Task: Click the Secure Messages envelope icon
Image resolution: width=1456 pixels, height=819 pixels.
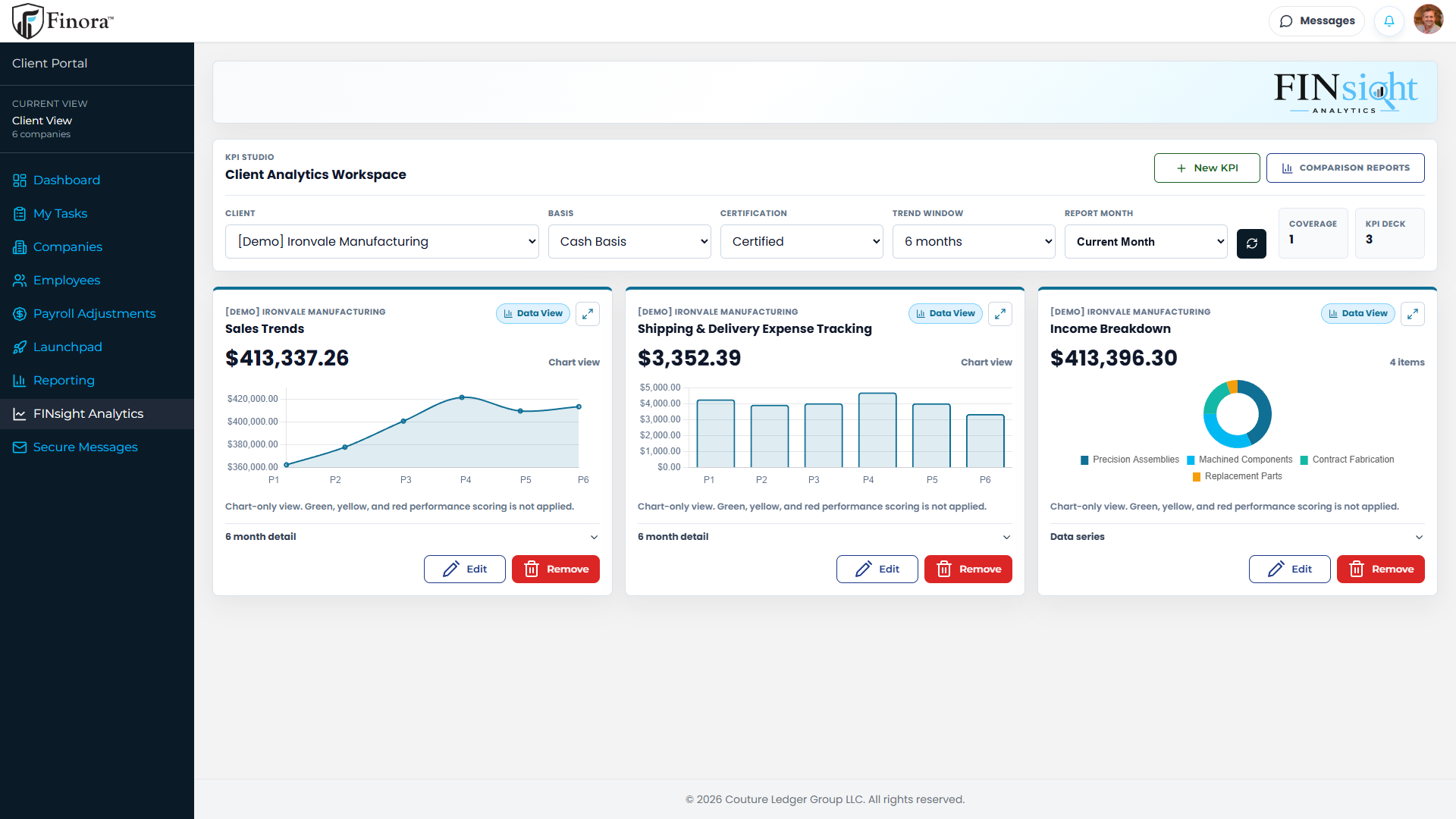Action: (20, 447)
